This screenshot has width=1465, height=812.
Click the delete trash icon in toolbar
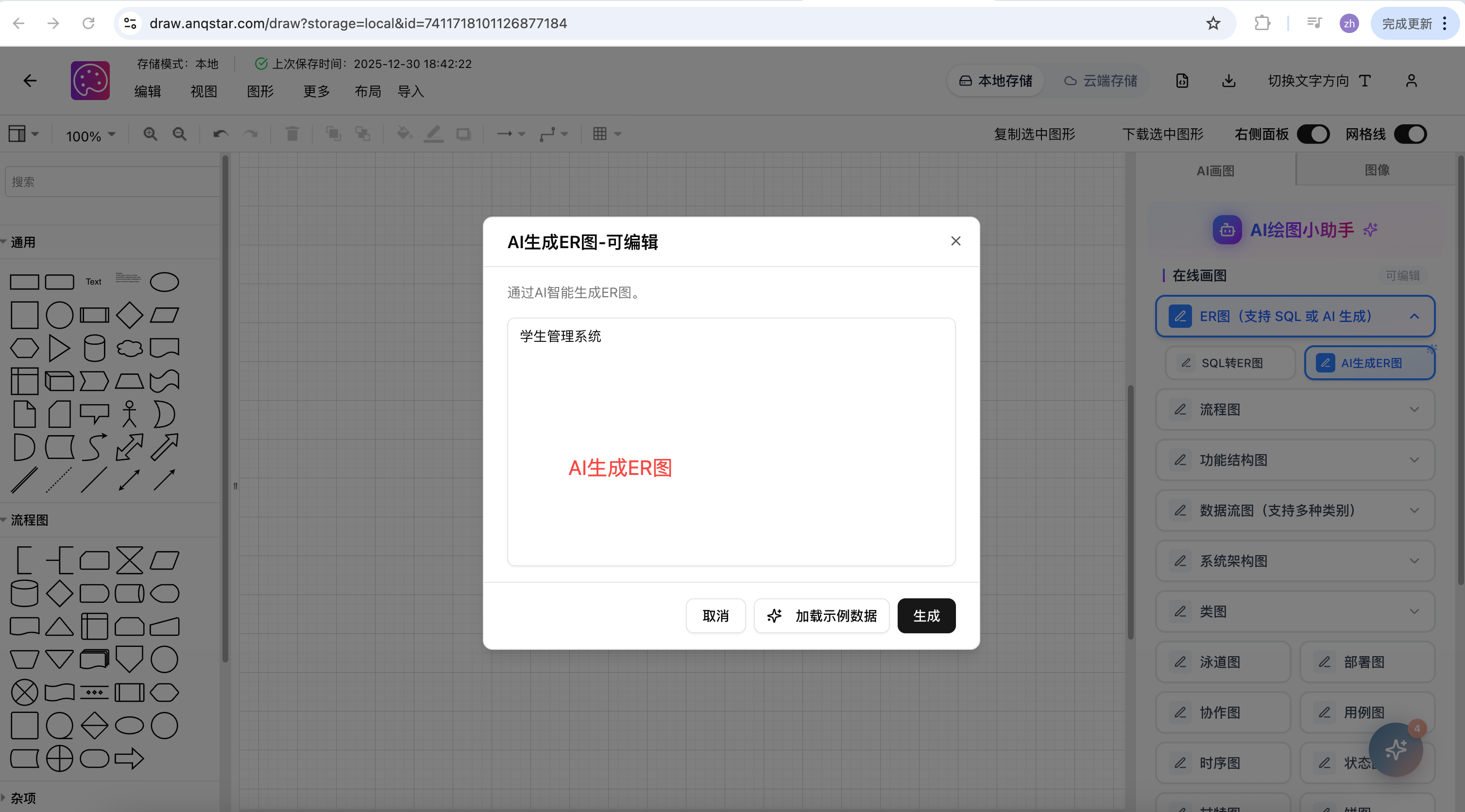tap(292, 134)
